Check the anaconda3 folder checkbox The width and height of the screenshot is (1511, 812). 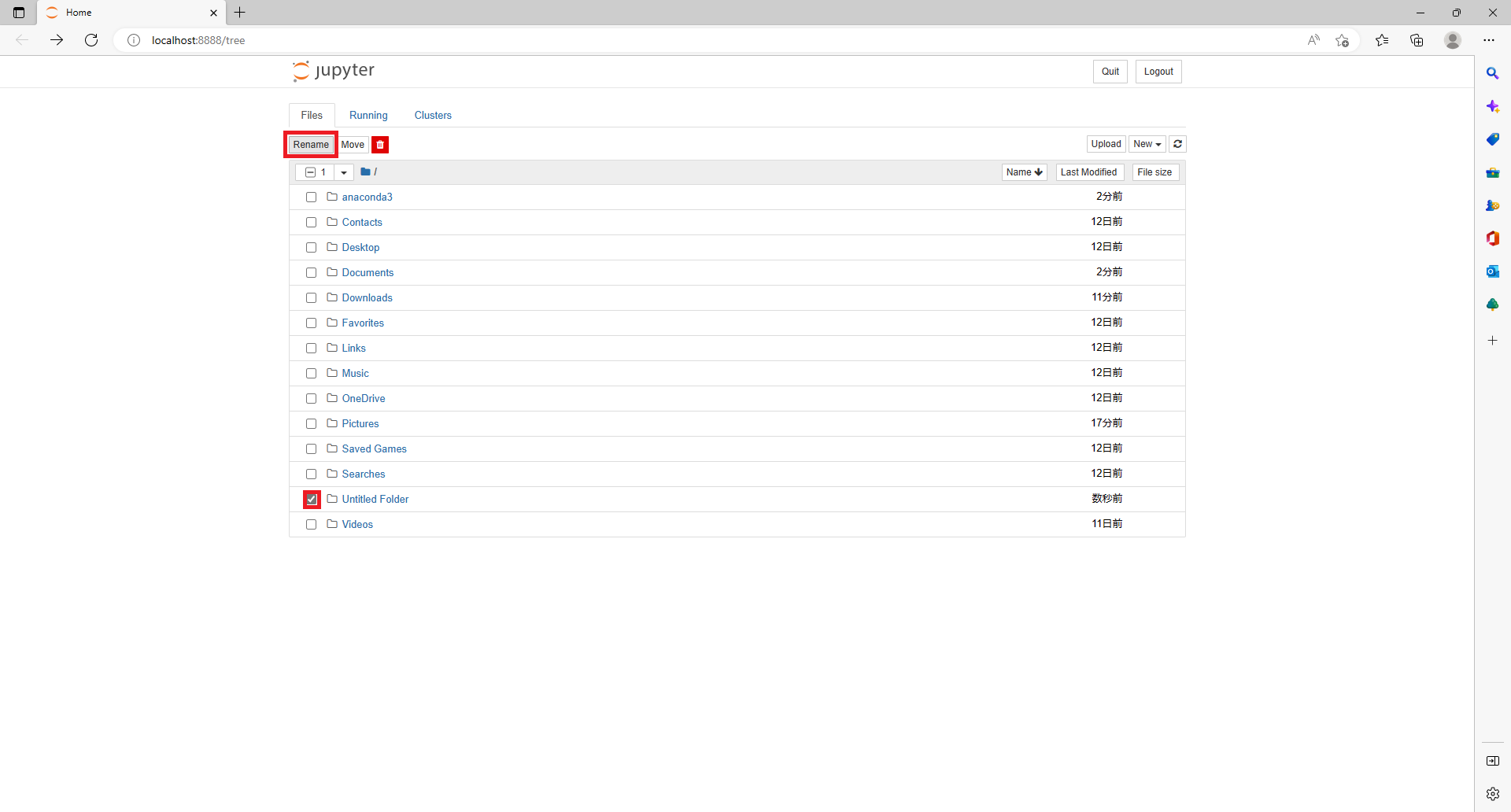[x=311, y=197]
